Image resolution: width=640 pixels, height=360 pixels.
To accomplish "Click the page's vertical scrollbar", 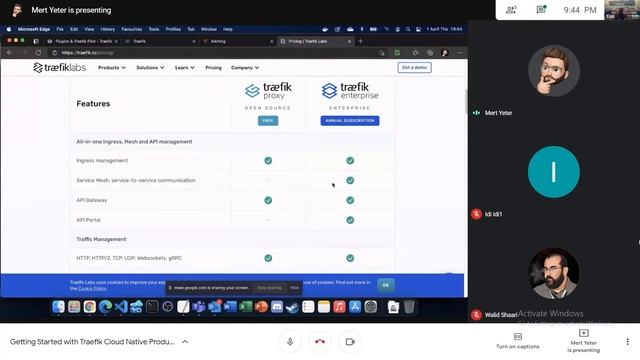I will click(466, 101).
